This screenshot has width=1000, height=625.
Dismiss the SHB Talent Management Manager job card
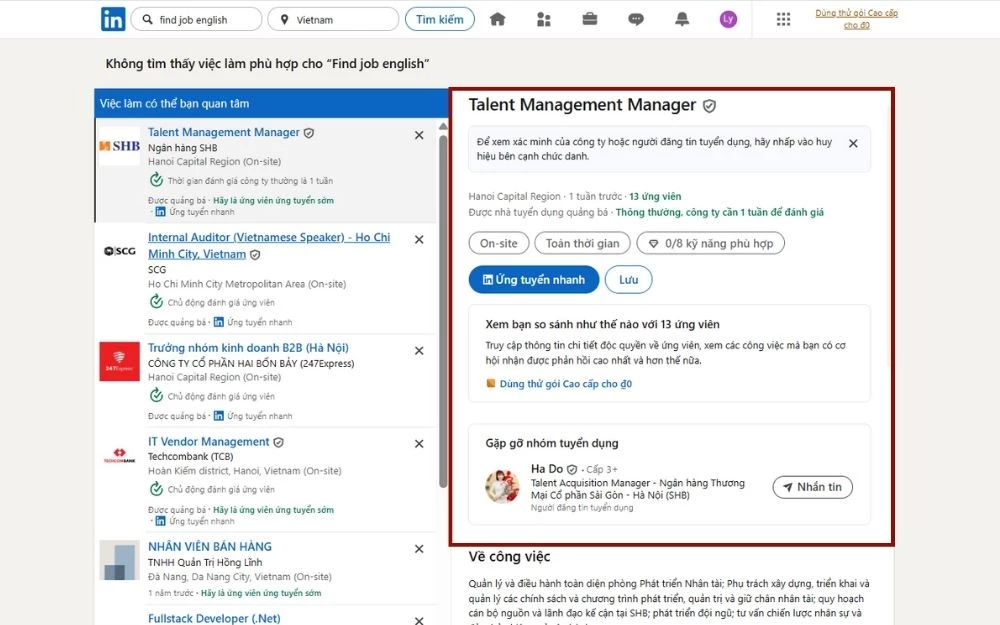tap(419, 134)
